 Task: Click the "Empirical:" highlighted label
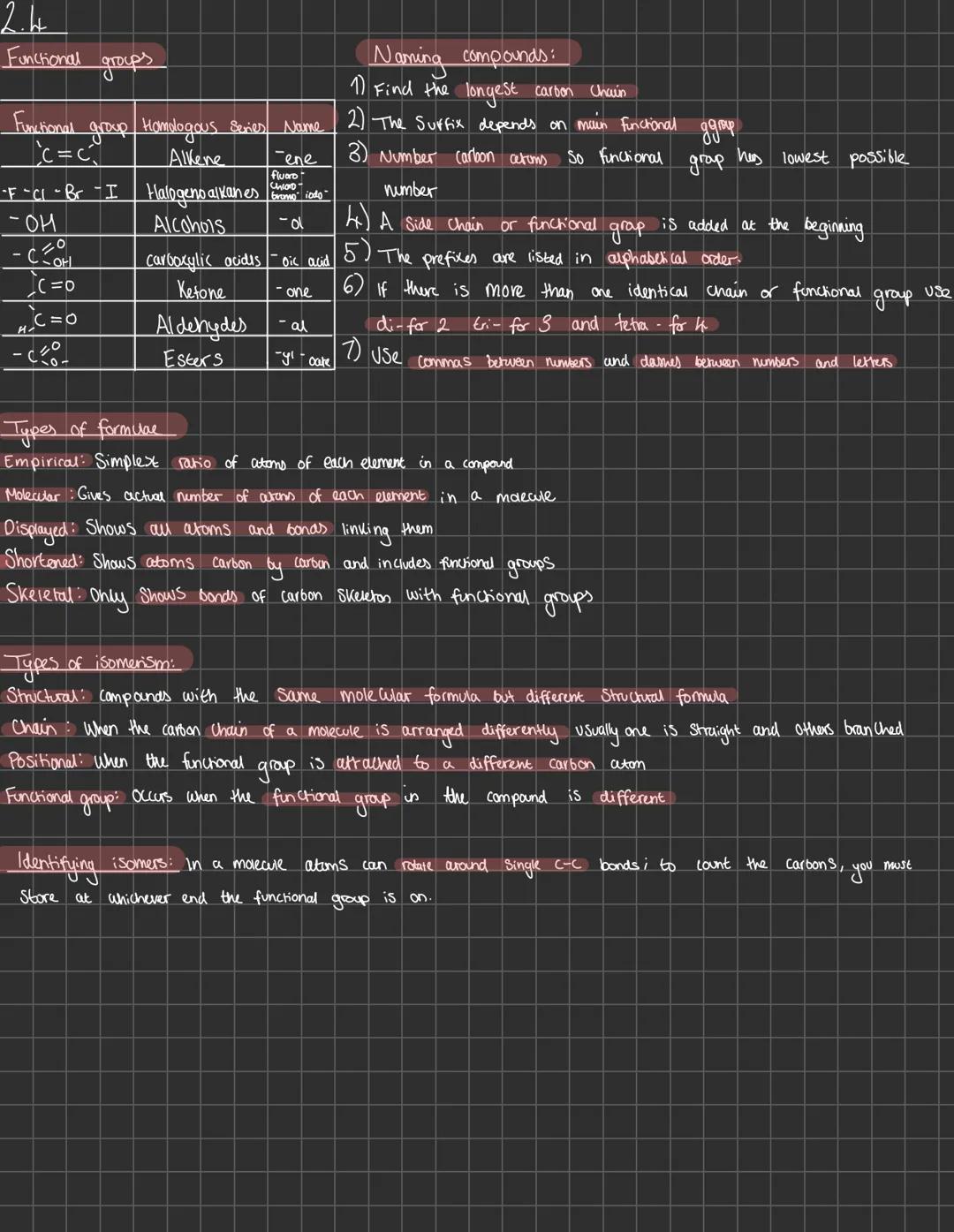point(46,463)
